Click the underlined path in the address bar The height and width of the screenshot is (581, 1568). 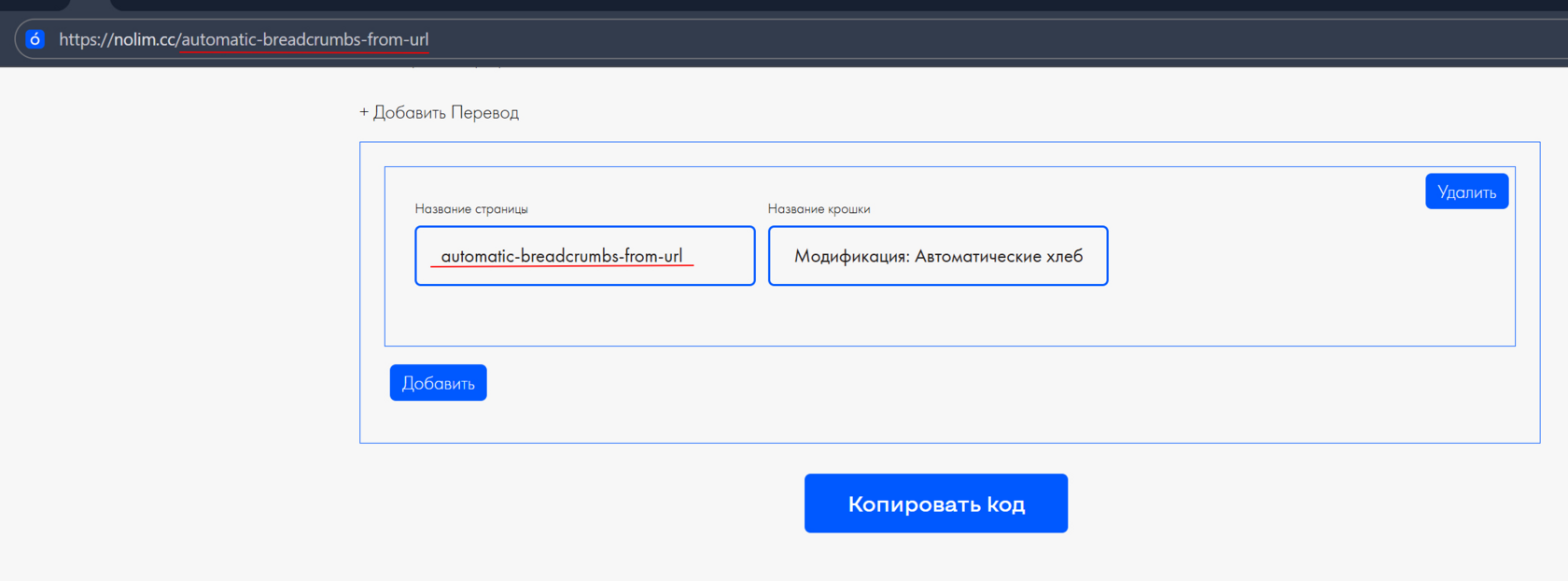tap(304, 39)
